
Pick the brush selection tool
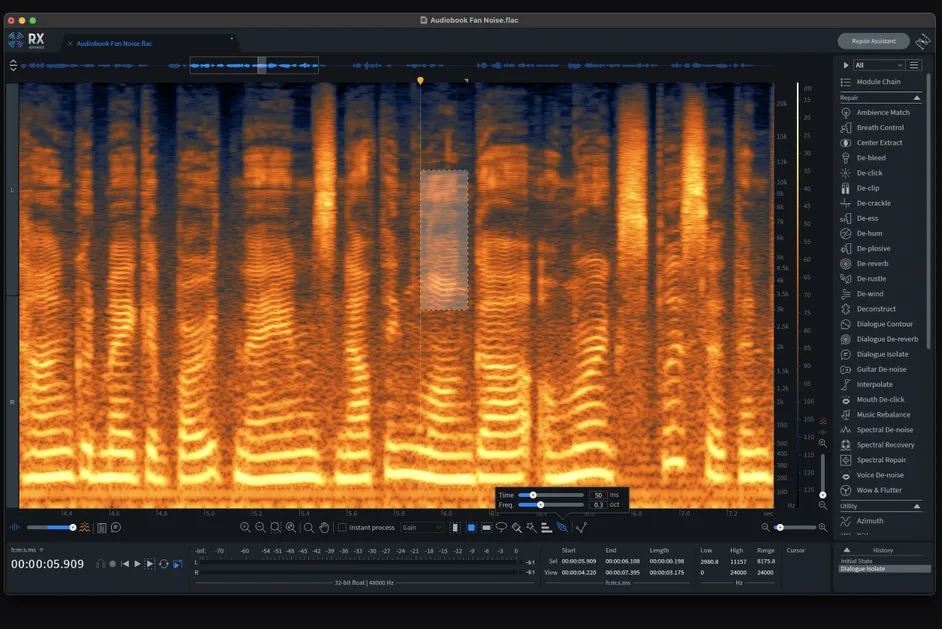[517, 527]
